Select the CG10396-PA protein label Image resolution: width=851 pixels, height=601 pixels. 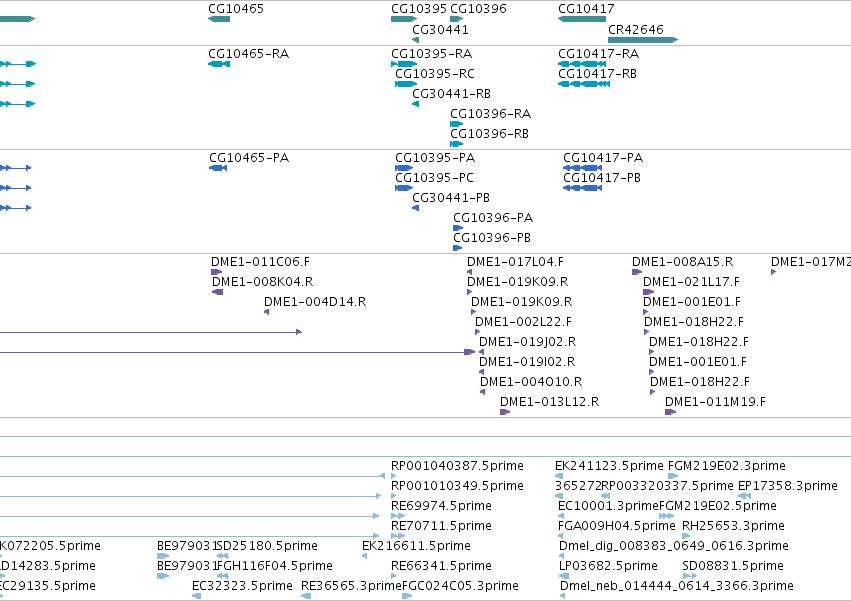click(493, 218)
